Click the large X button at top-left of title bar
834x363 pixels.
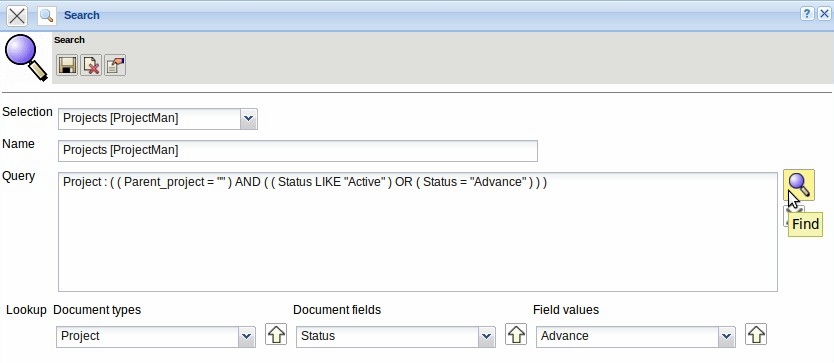click(x=17, y=15)
